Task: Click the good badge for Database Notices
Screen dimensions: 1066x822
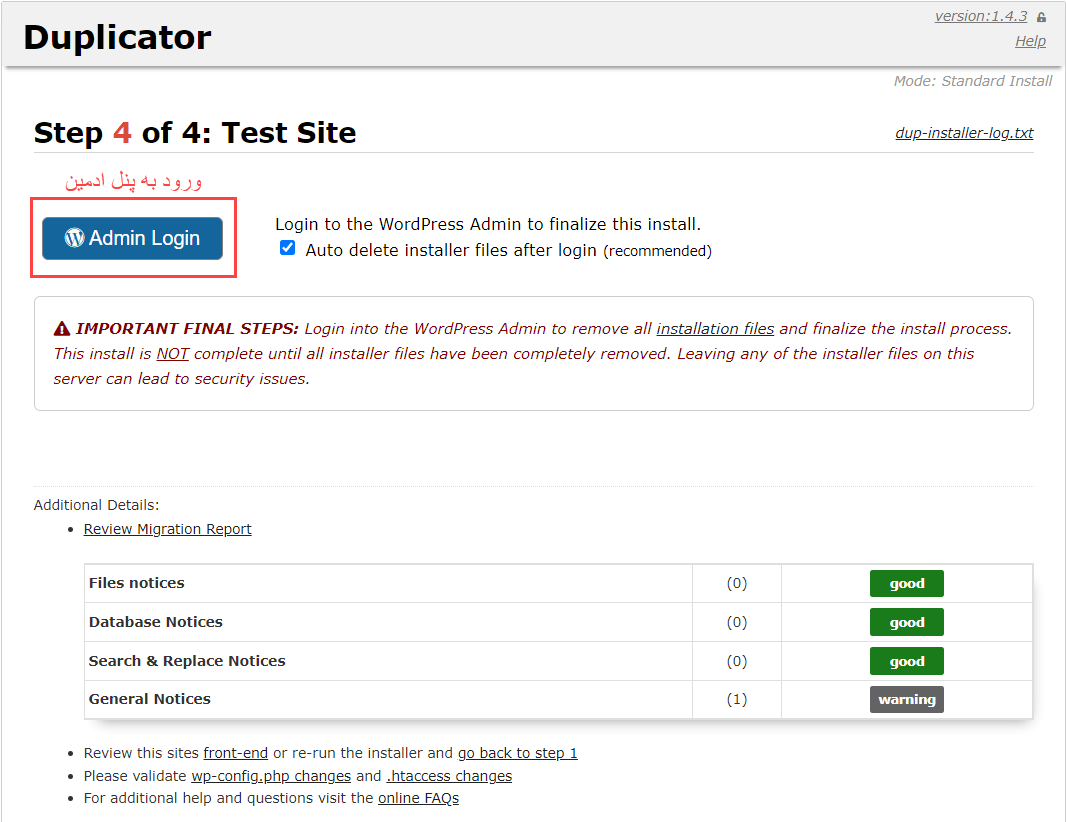Action: click(x=906, y=622)
